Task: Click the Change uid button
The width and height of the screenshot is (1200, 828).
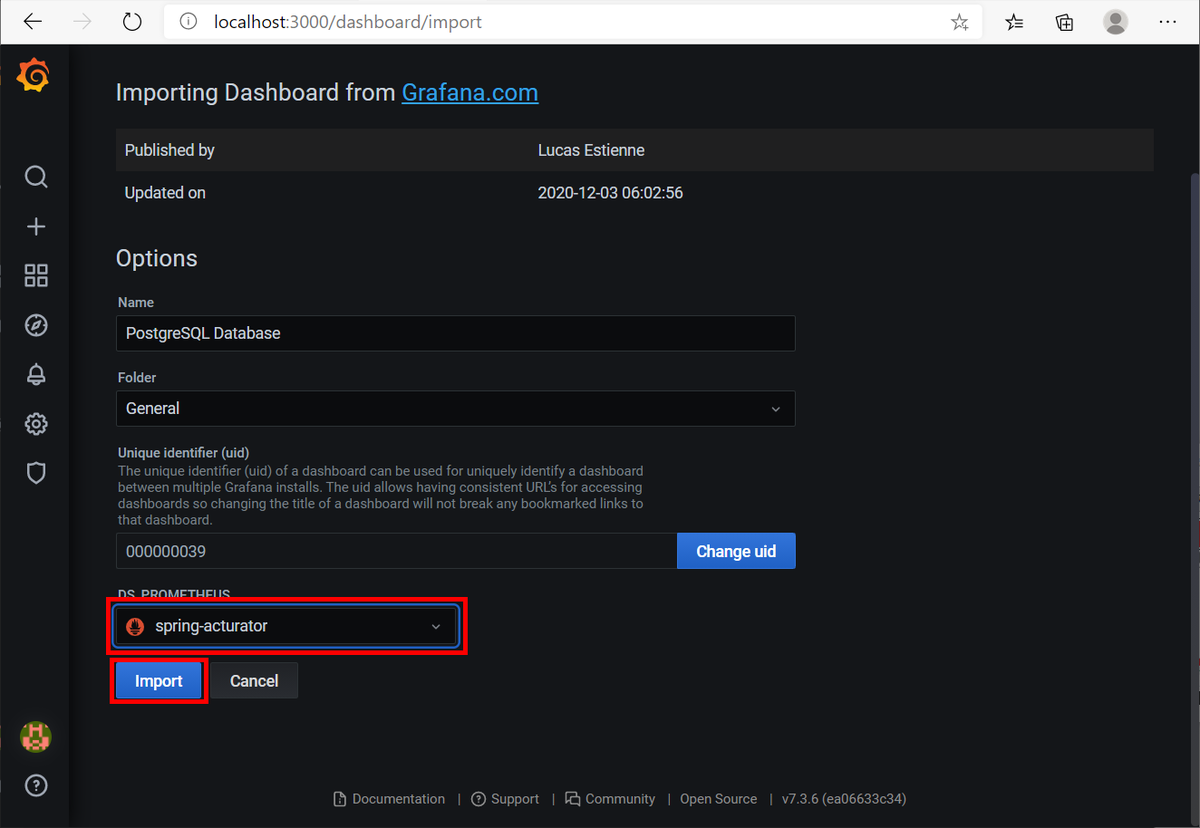Action: 736,551
